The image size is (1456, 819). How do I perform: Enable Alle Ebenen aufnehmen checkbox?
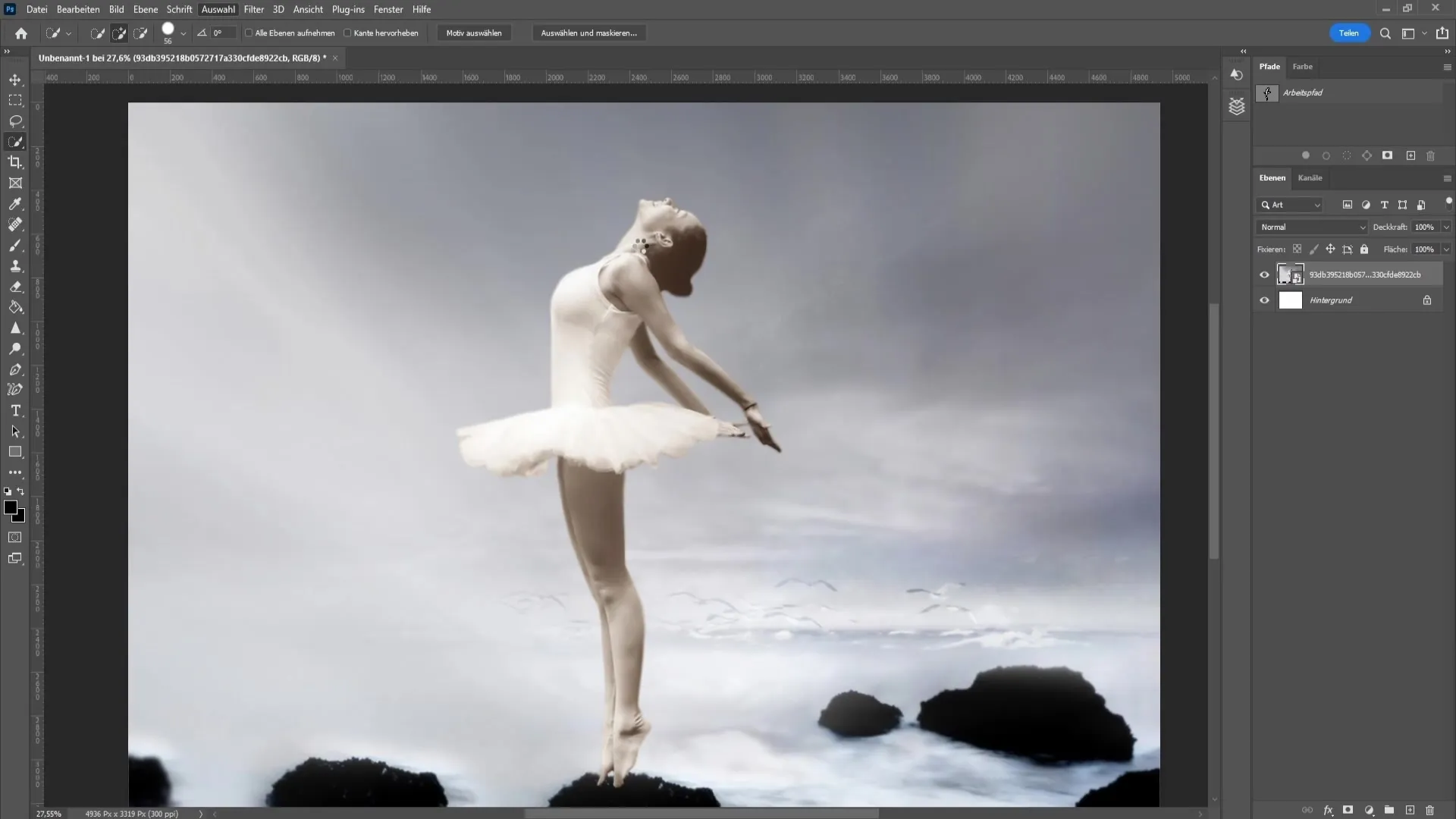pos(249,33)
